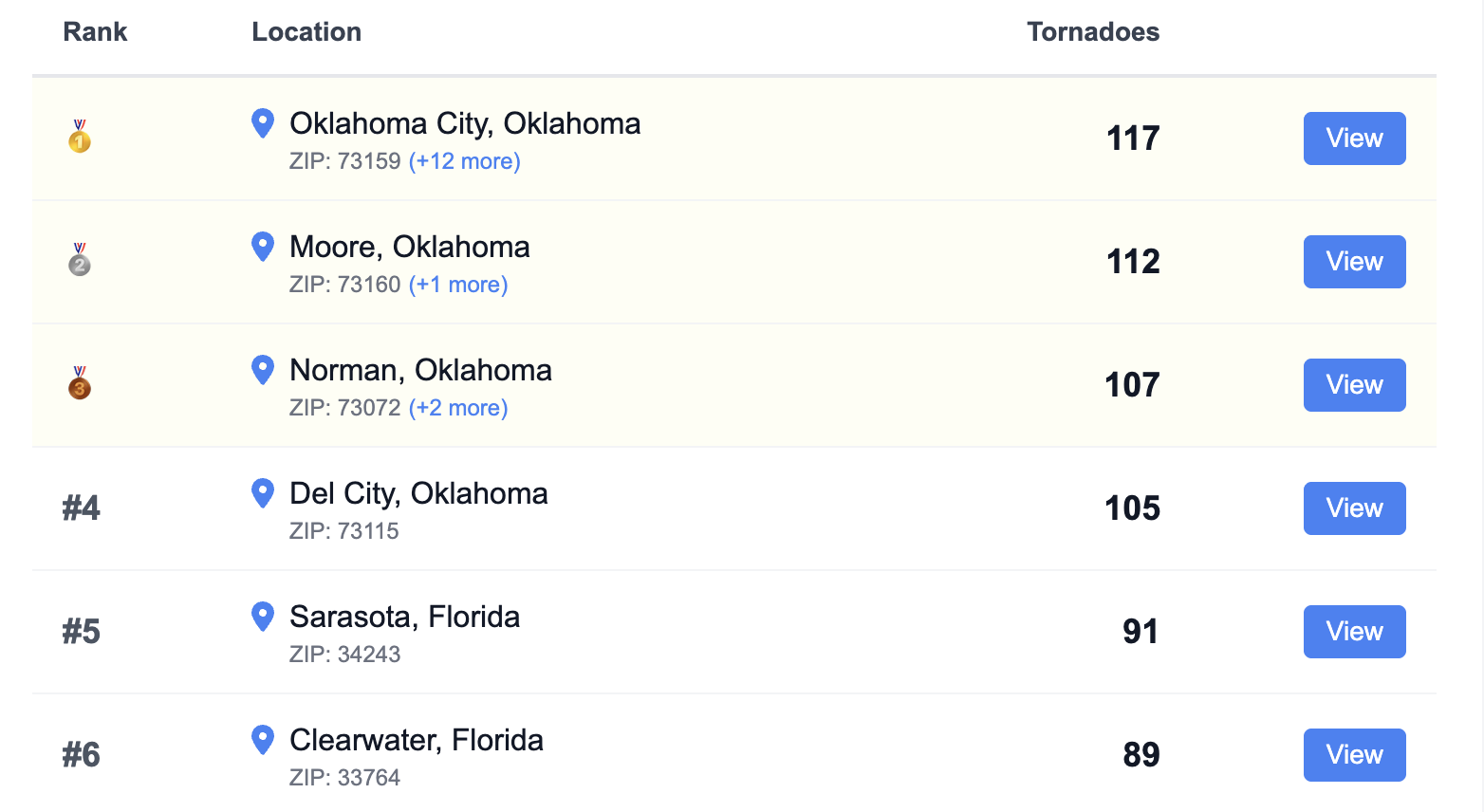Expand the +12 more ZIP codes for Oklahoma City

click(x=464, y=161)
